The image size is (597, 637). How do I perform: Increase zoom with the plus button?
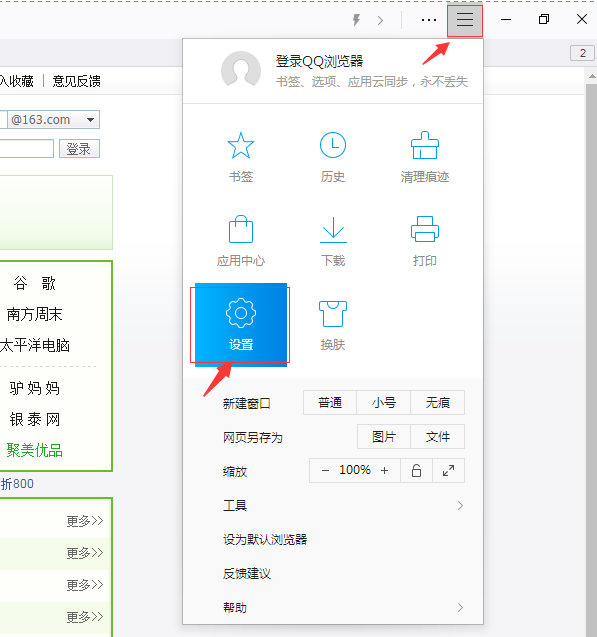pos(384,470)
